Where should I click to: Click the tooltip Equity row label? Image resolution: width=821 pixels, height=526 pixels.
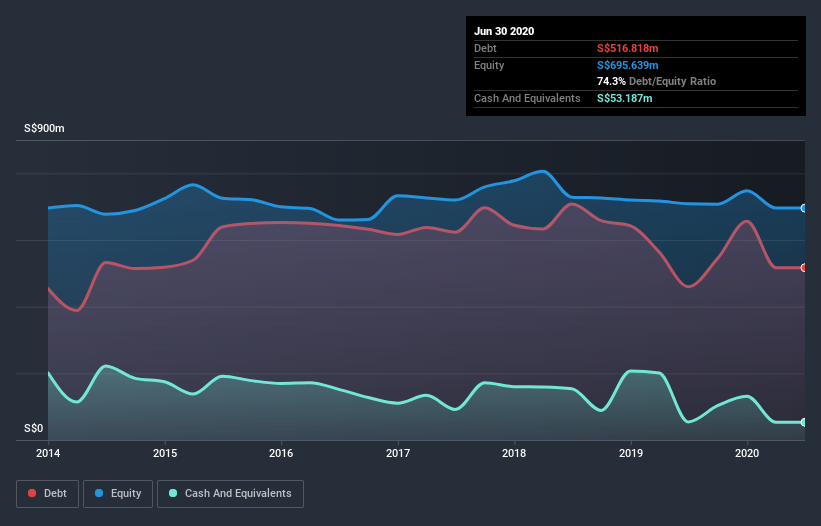(x=489, y=65)
